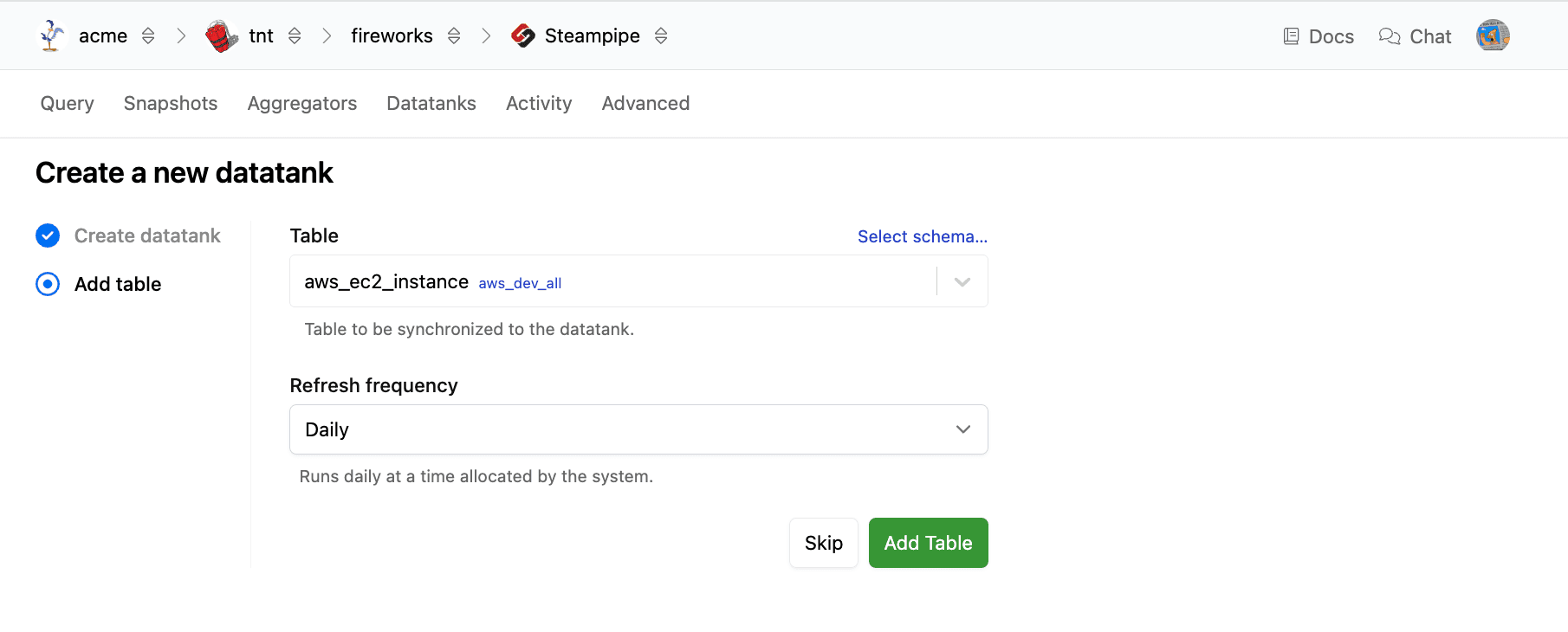Click the Add table step label

[x=118, y=284]
